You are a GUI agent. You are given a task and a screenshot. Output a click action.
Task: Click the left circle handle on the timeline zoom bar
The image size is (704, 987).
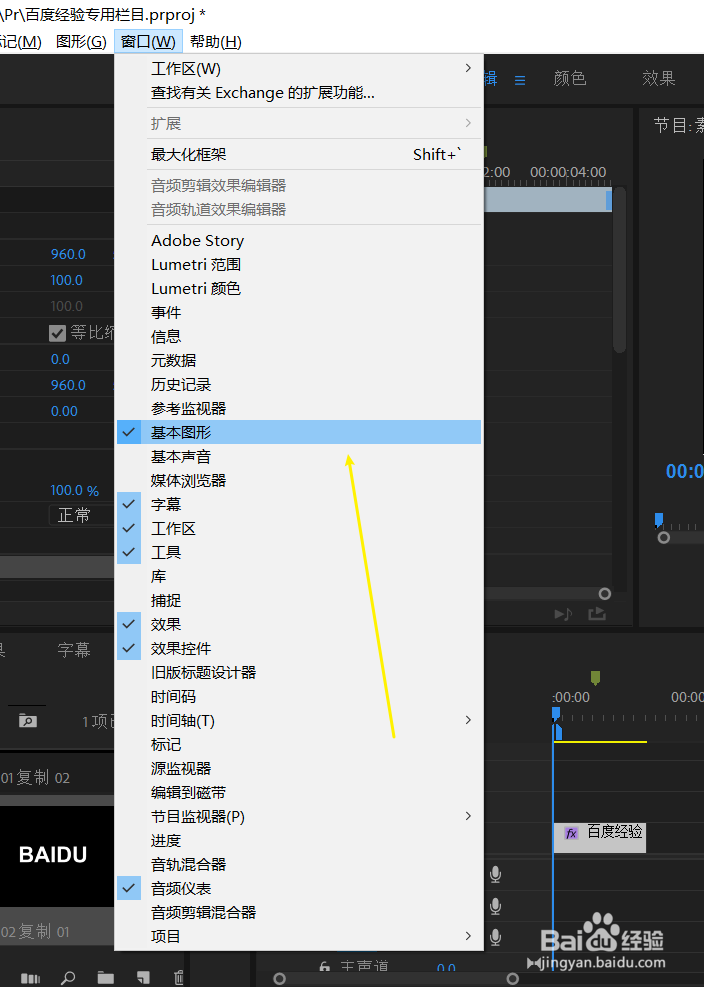pos(280,978)
